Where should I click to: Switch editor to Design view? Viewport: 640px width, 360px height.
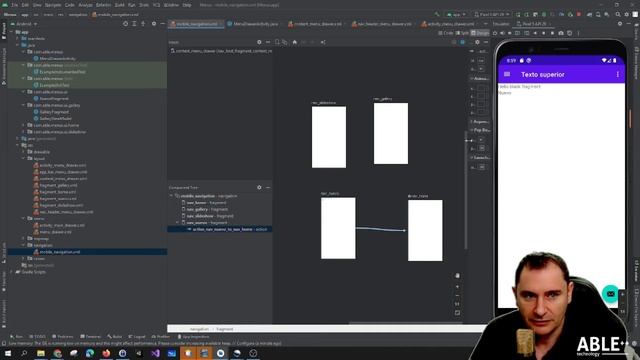point(480,33)
